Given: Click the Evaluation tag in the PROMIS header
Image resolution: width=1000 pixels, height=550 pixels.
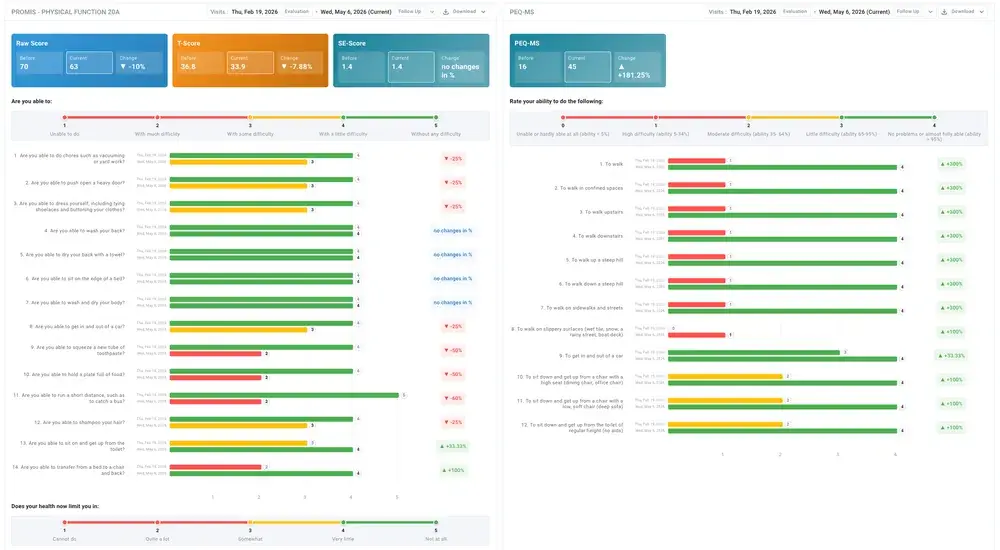Looking at the screenshot, I should [297, 11].
